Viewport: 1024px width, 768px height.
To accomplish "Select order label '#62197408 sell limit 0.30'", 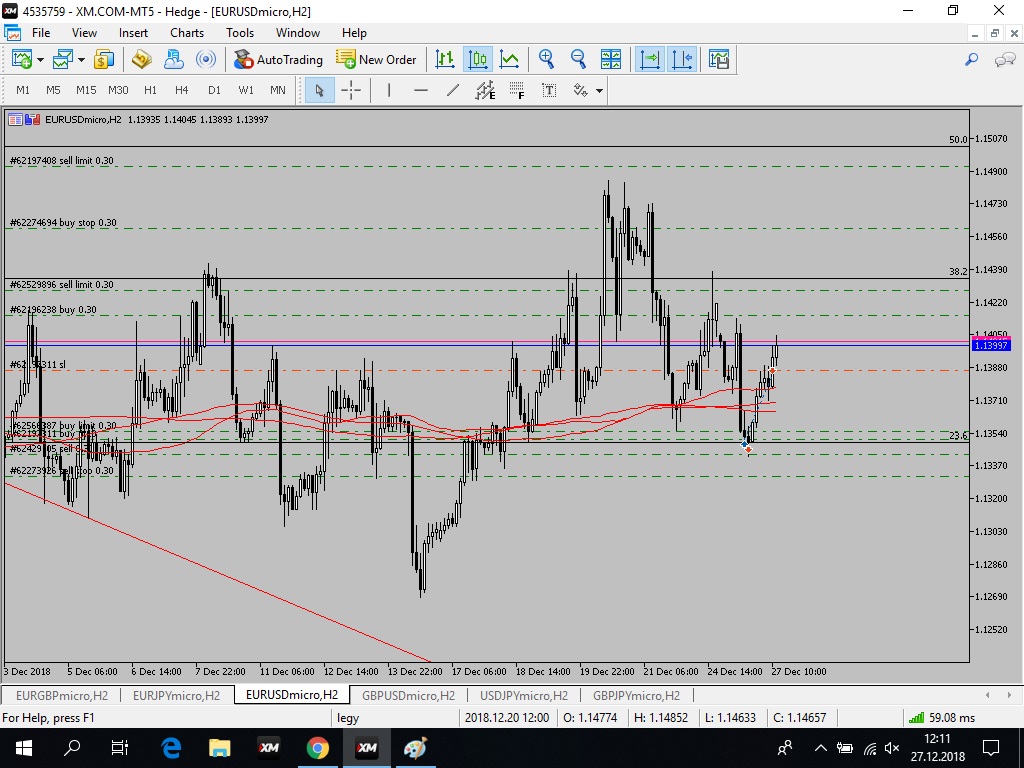I will [62, 161].
